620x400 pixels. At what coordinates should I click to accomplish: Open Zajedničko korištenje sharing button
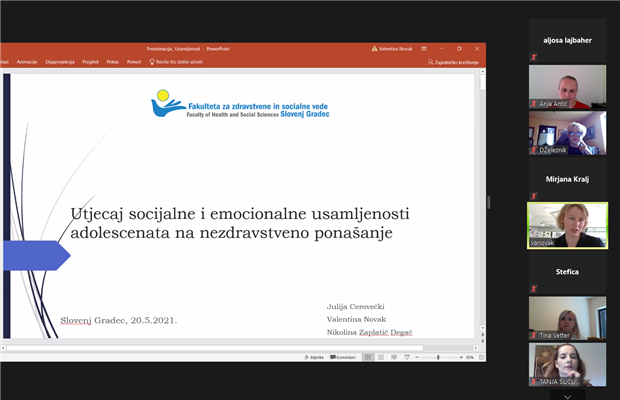[453, 62]
